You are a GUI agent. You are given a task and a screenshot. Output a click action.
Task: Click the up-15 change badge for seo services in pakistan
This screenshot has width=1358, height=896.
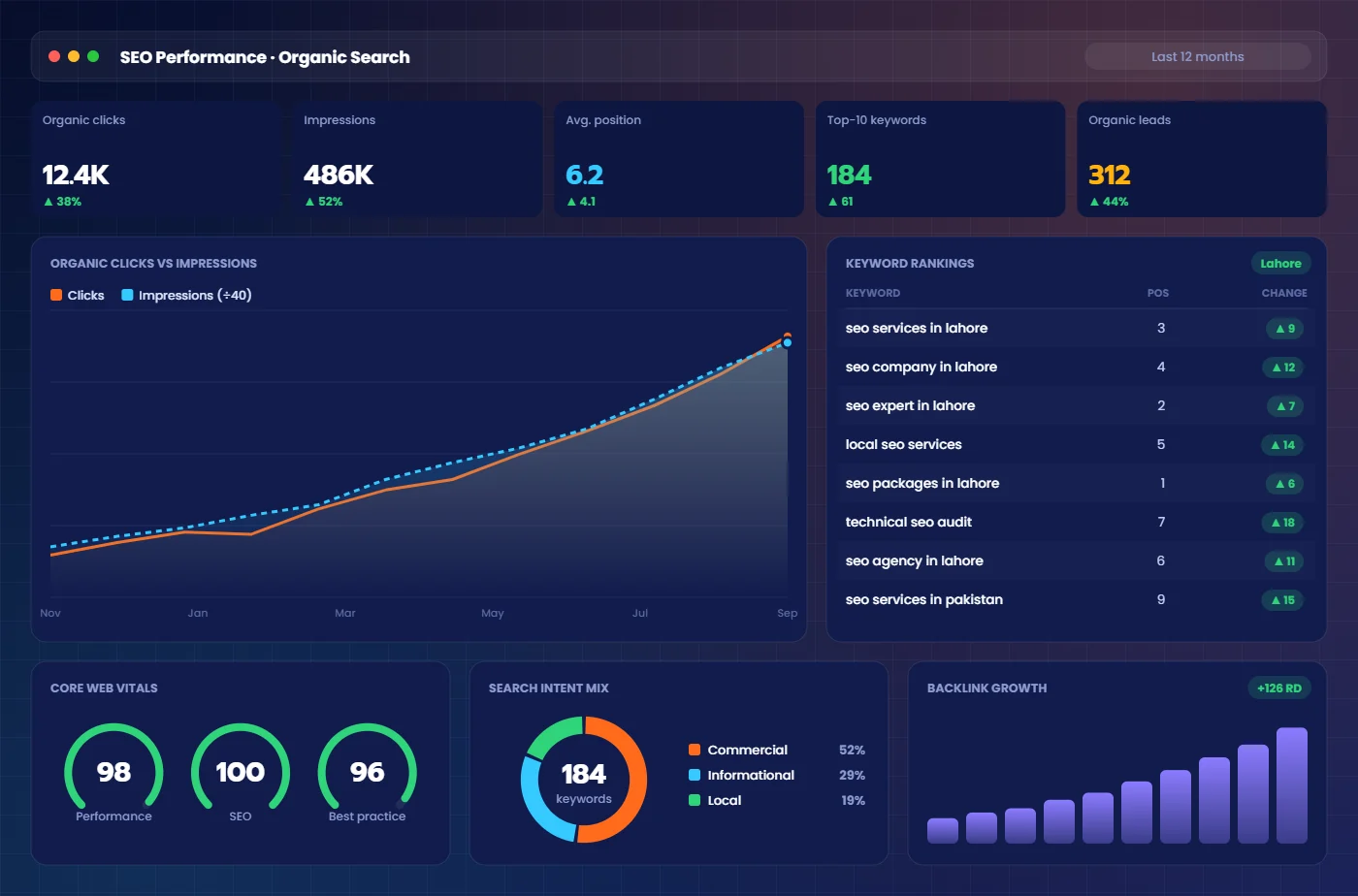(1283, 600)
